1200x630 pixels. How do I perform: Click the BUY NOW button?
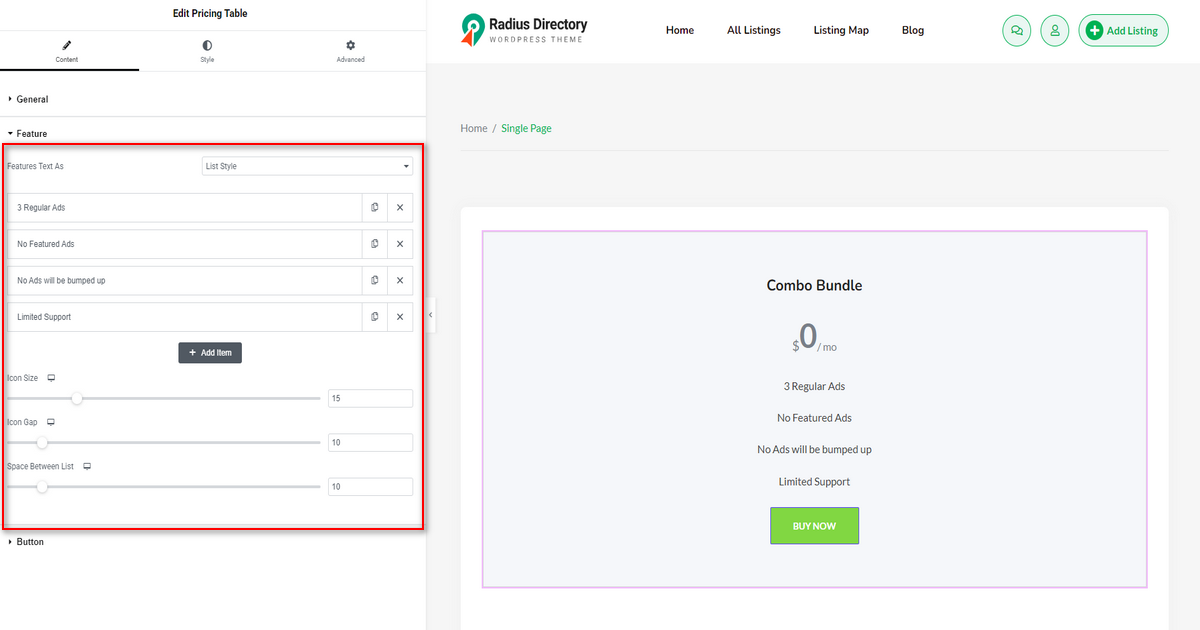click(x=814, y=526)
